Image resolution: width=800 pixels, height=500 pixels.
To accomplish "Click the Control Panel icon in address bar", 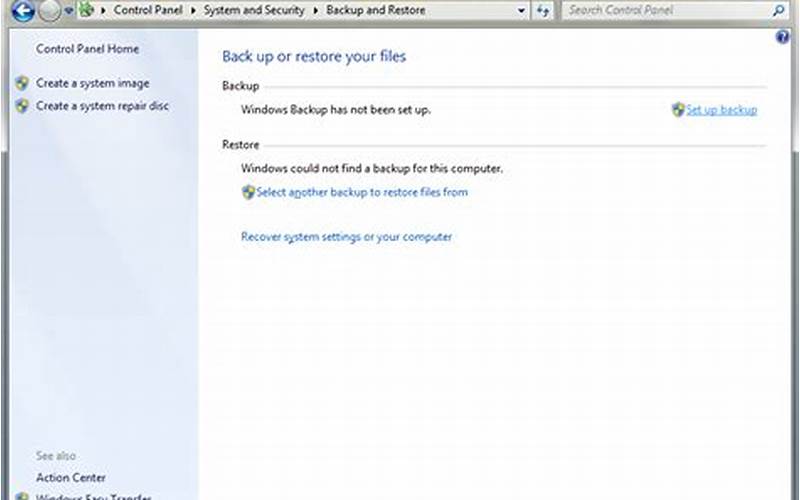I will coord(87,10).
